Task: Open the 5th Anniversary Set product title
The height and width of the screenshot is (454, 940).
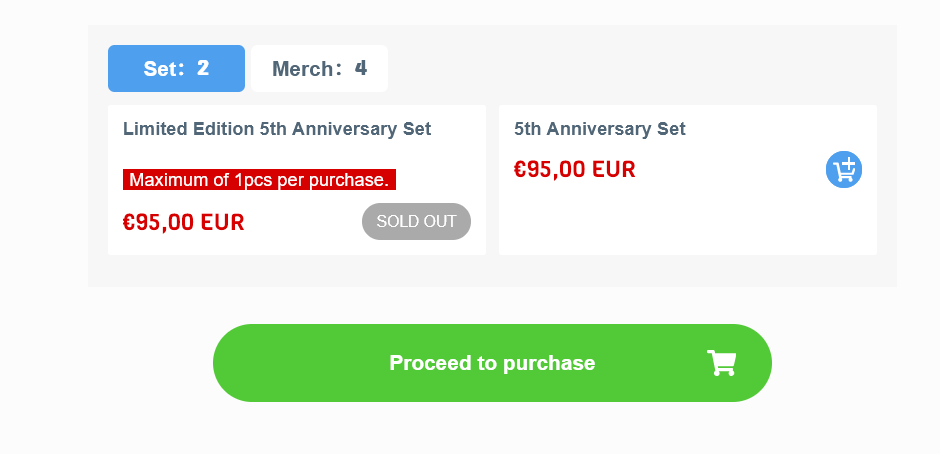Action: pyautogui.click(x=599, y=129)
